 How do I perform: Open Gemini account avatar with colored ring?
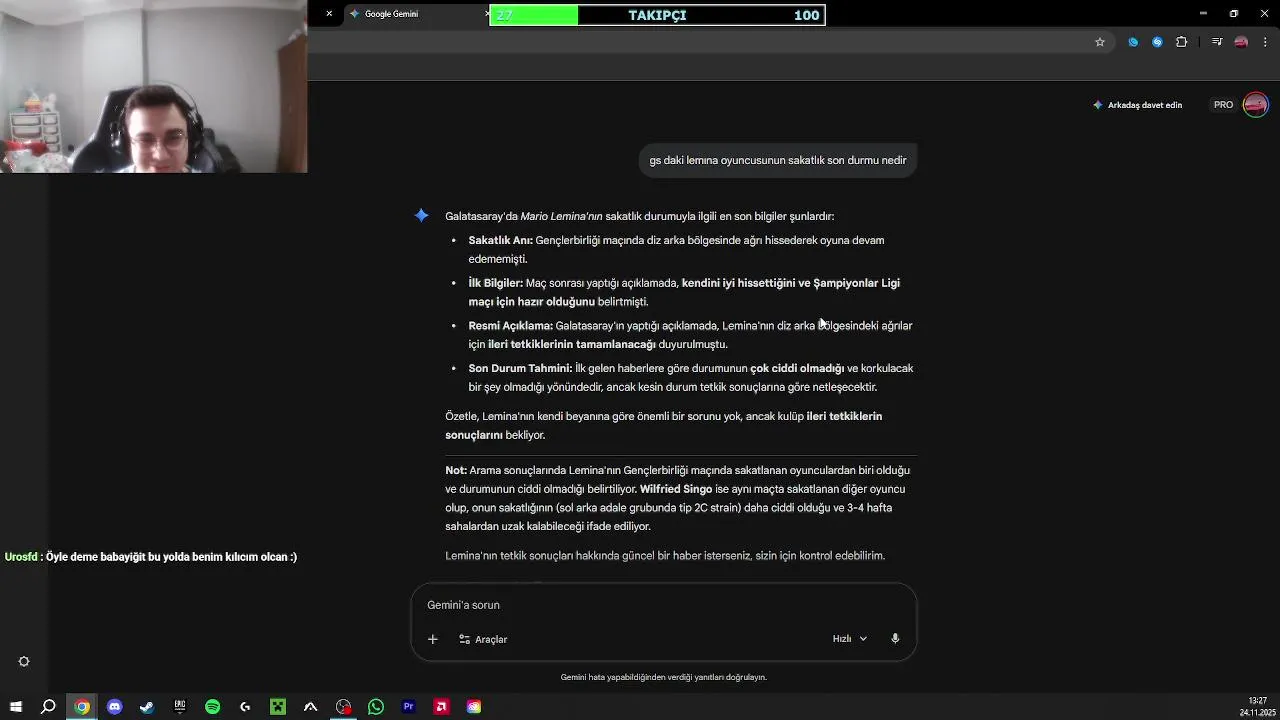(x=1255, y=105)
